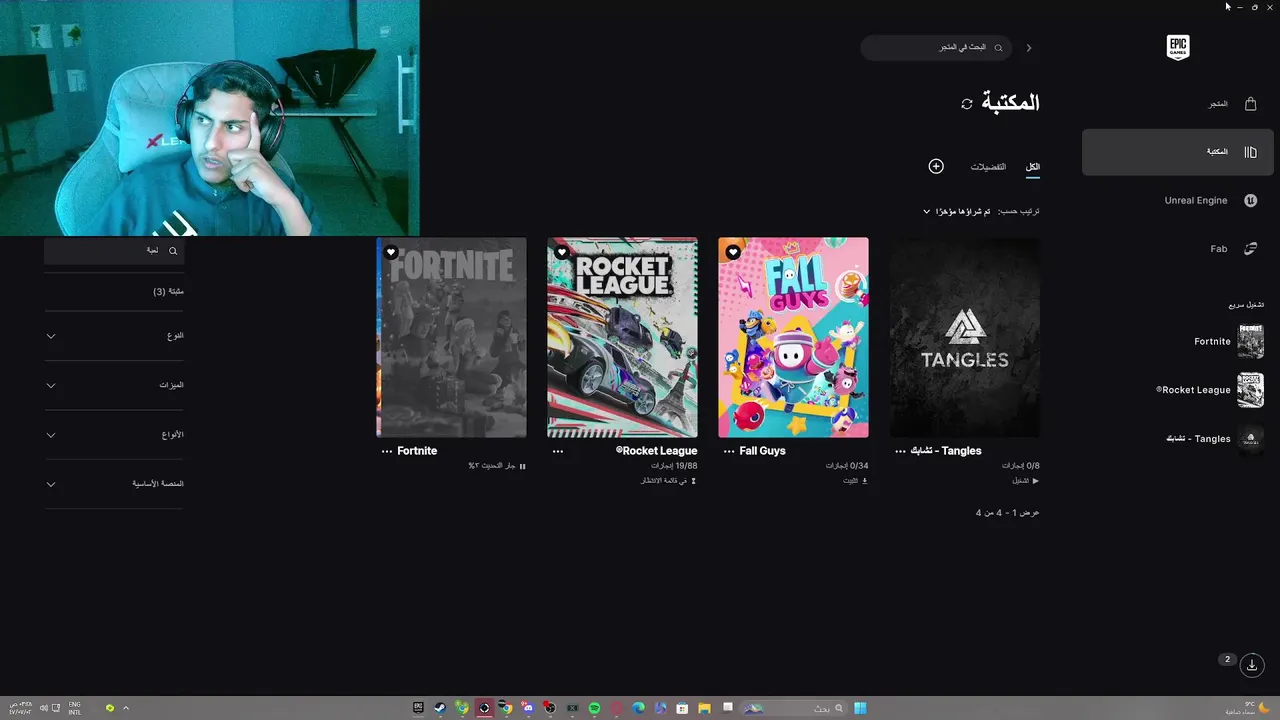The height and width of the screenshot is (720, 1280).
Task: Click the store search field
Action: pyautogui.click(x=936, y=48)
